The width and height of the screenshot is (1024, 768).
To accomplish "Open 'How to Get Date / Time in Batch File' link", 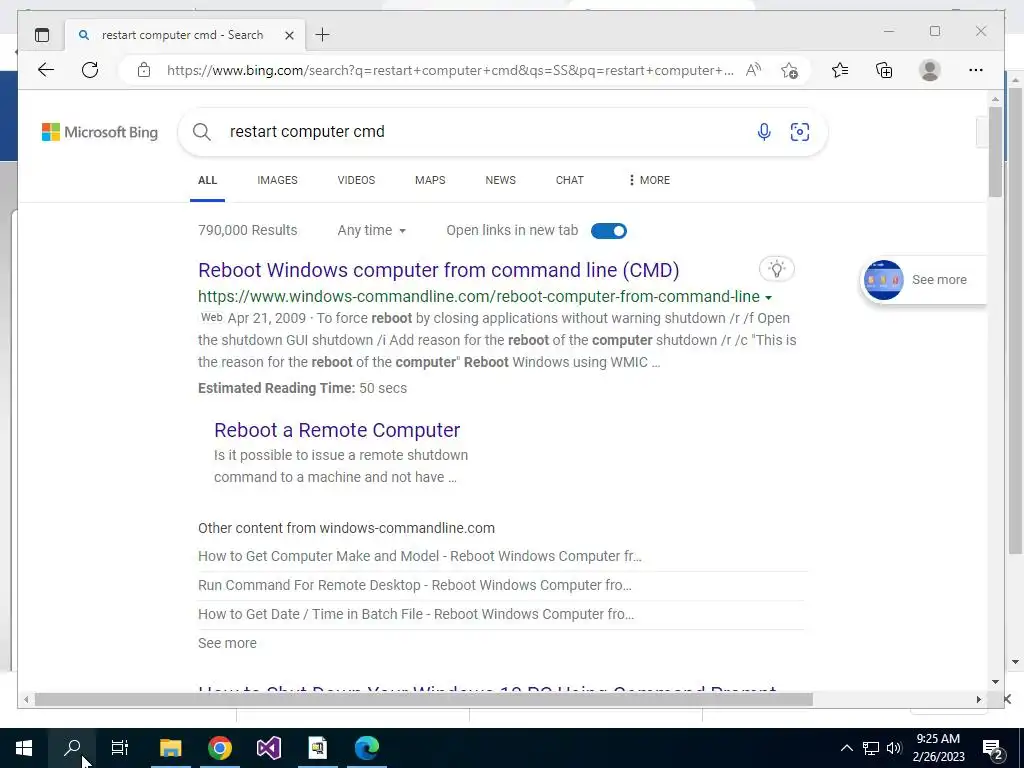I will 416,615.
